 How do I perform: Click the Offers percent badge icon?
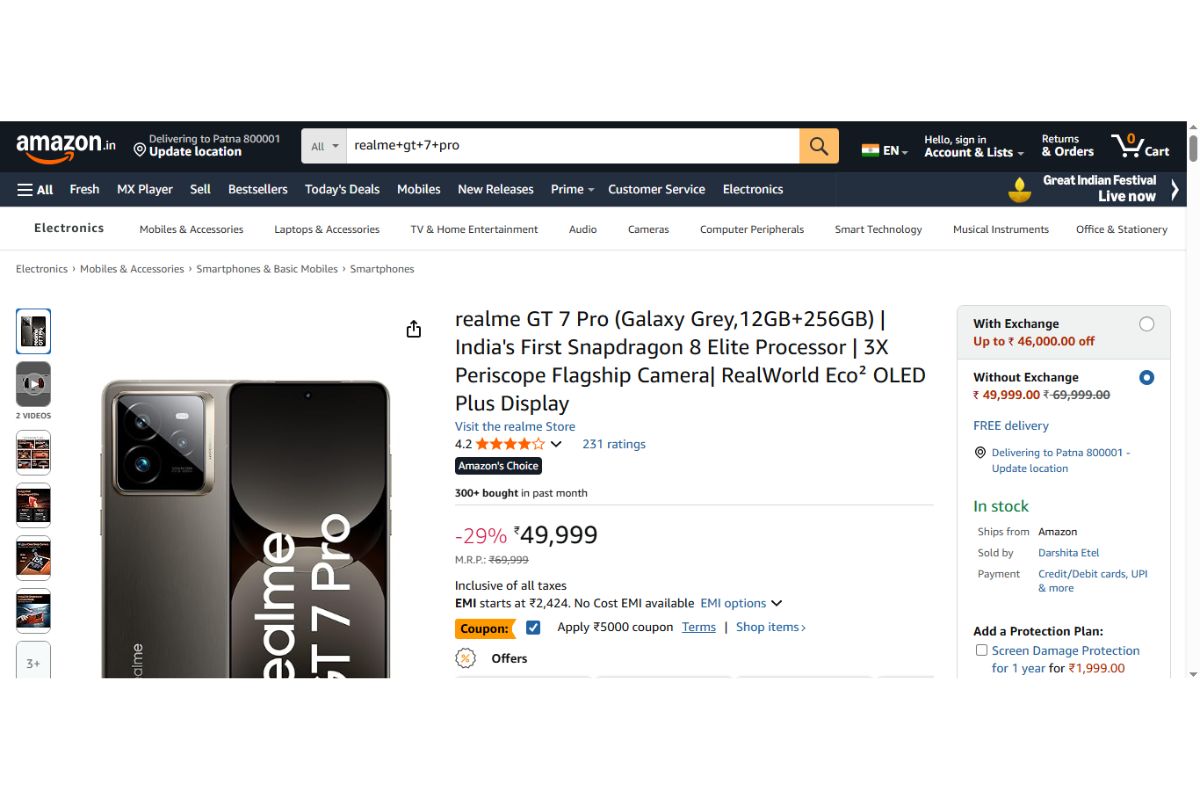point(465,658)
